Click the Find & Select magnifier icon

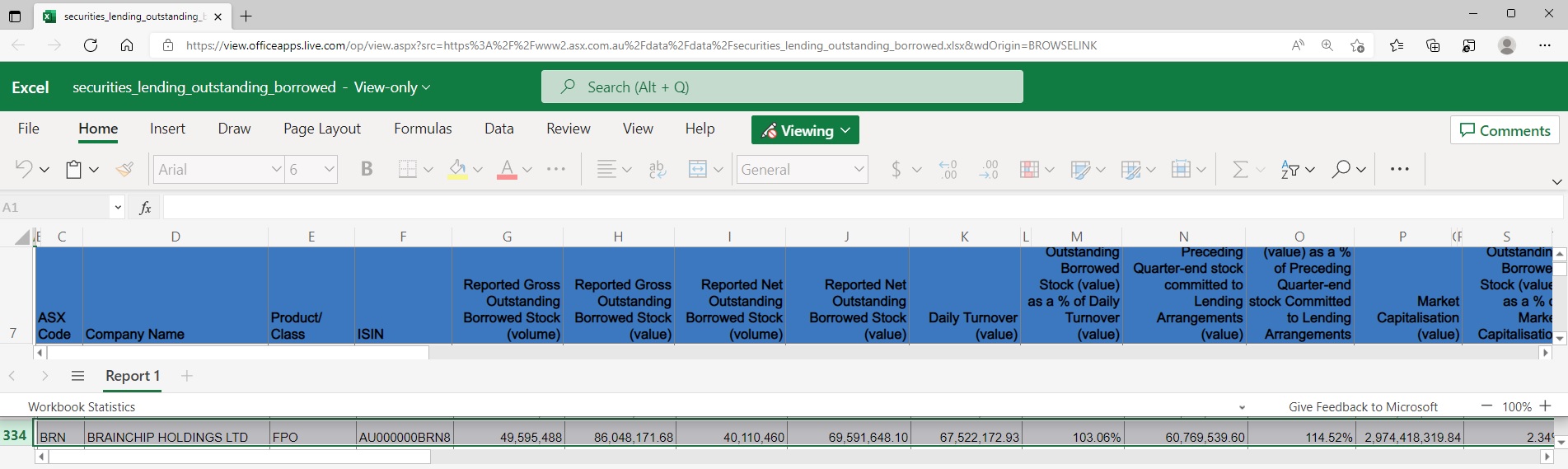(1341, 169)
